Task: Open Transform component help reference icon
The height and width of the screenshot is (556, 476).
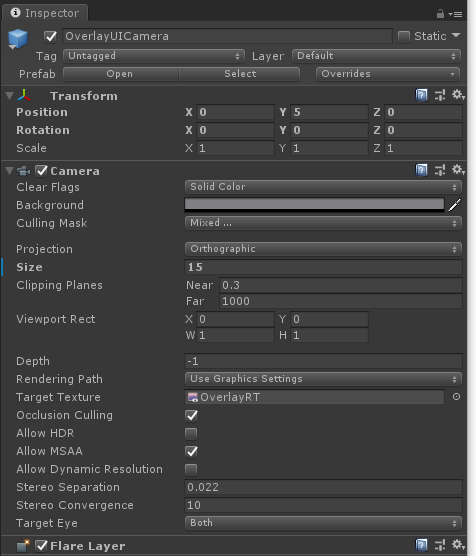Action: [x=421, y=95]
